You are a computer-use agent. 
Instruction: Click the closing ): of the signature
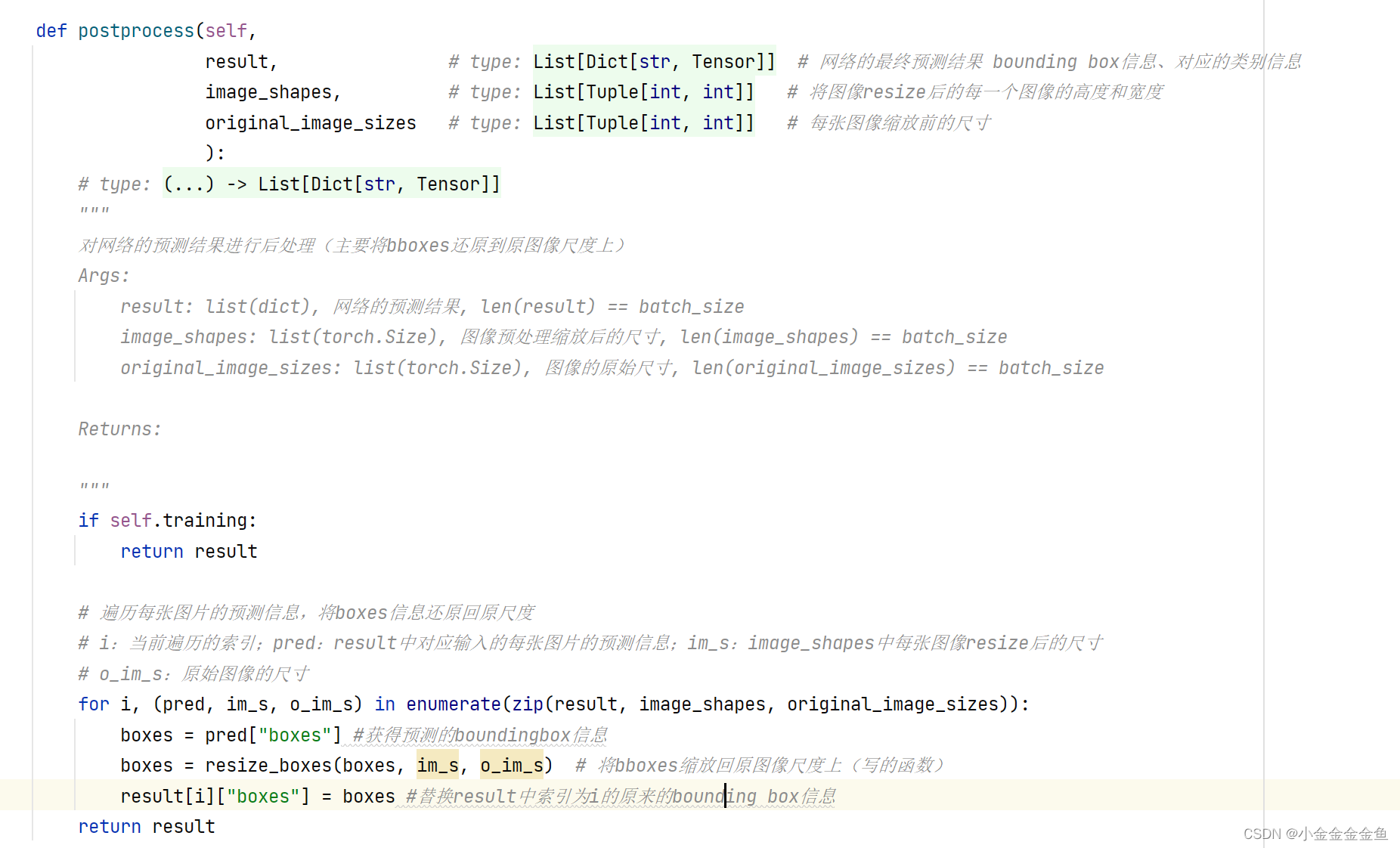tap(215, 153)
